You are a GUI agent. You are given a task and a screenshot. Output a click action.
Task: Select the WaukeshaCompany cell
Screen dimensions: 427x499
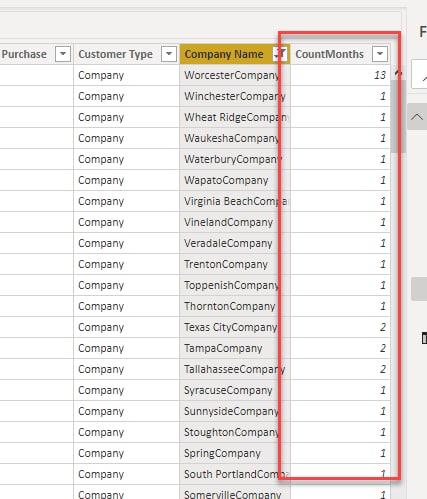(x=235, y=138)
